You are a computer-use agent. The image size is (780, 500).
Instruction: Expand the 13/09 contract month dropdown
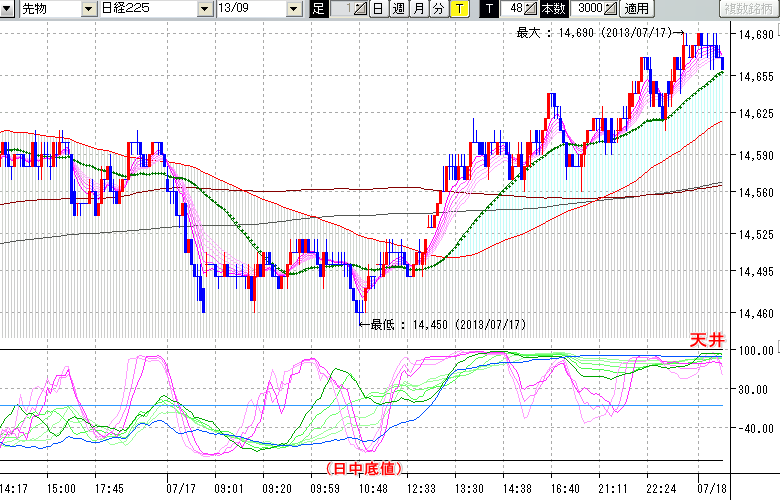293,9
